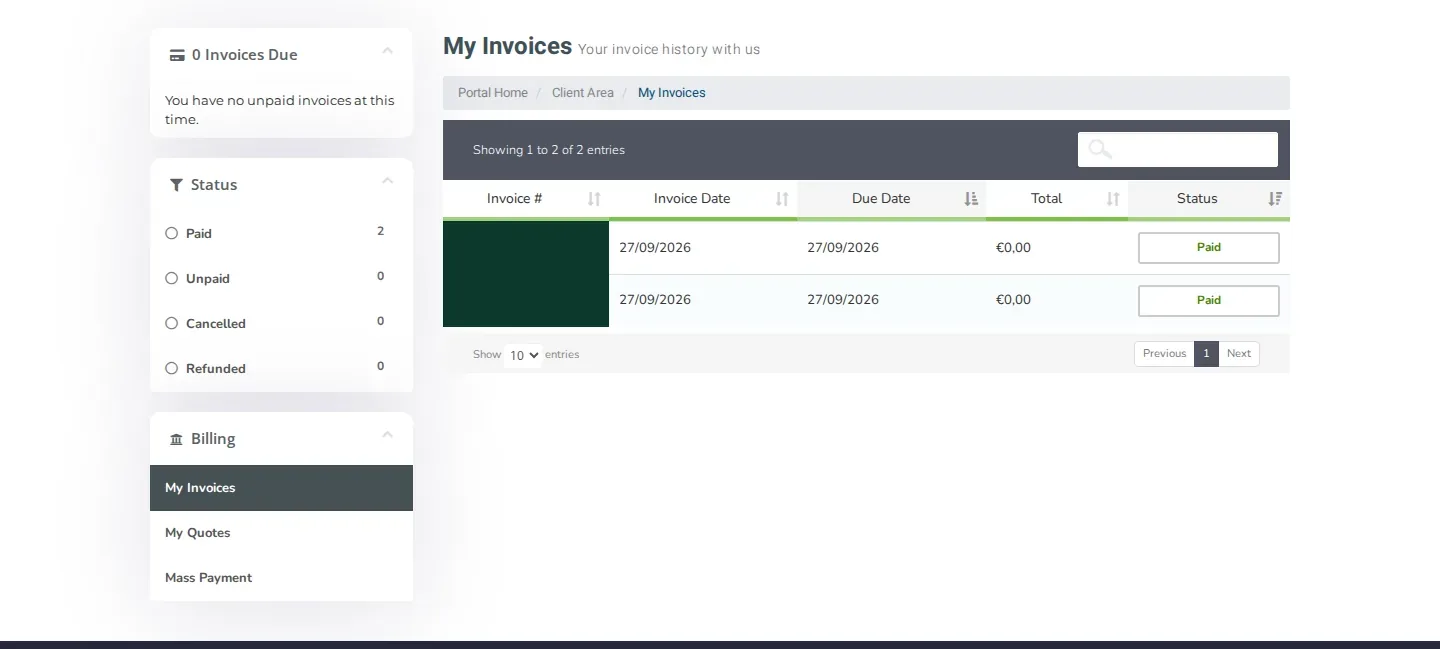Sort by Status column arrows
Image resolution: width=1440 pixels, height=649 pixels.
1275,199
